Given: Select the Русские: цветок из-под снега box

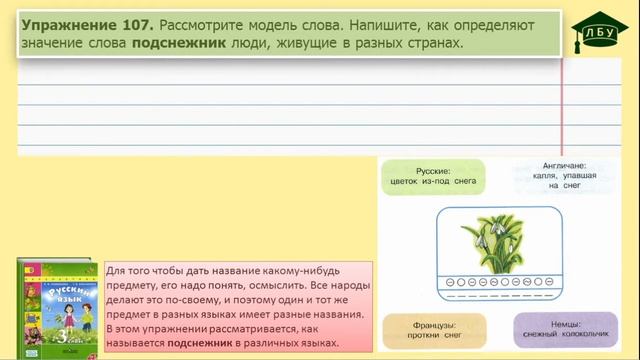Looking at the screenshot, I should [x=433, y=177].
